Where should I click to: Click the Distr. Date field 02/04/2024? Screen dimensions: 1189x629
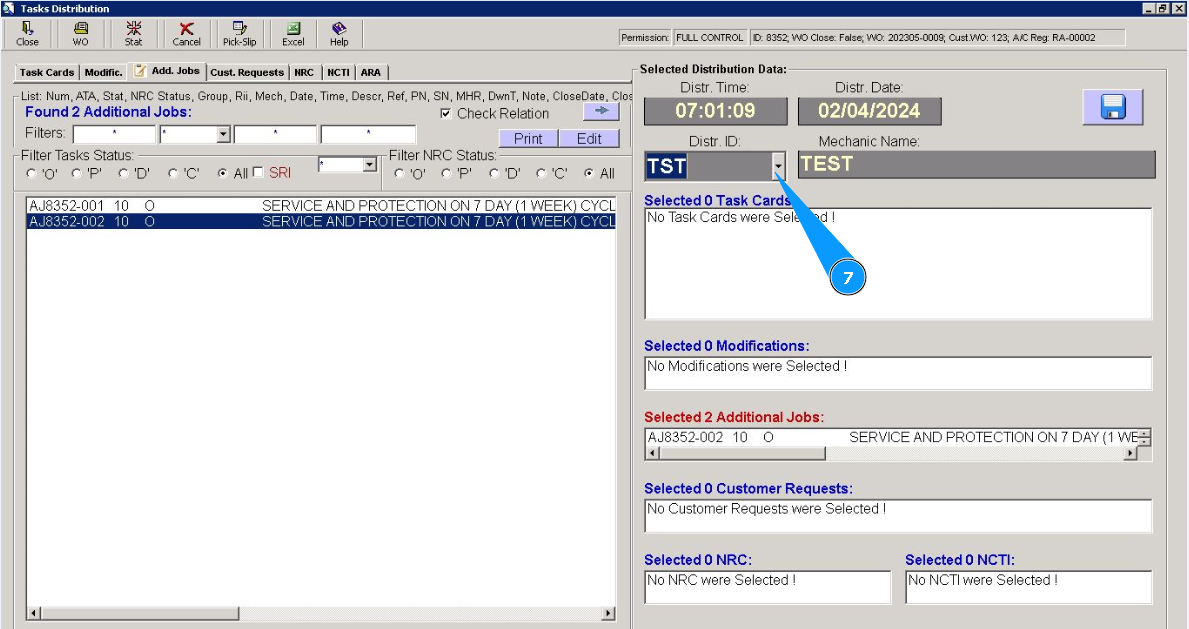[x=870, y=111]
